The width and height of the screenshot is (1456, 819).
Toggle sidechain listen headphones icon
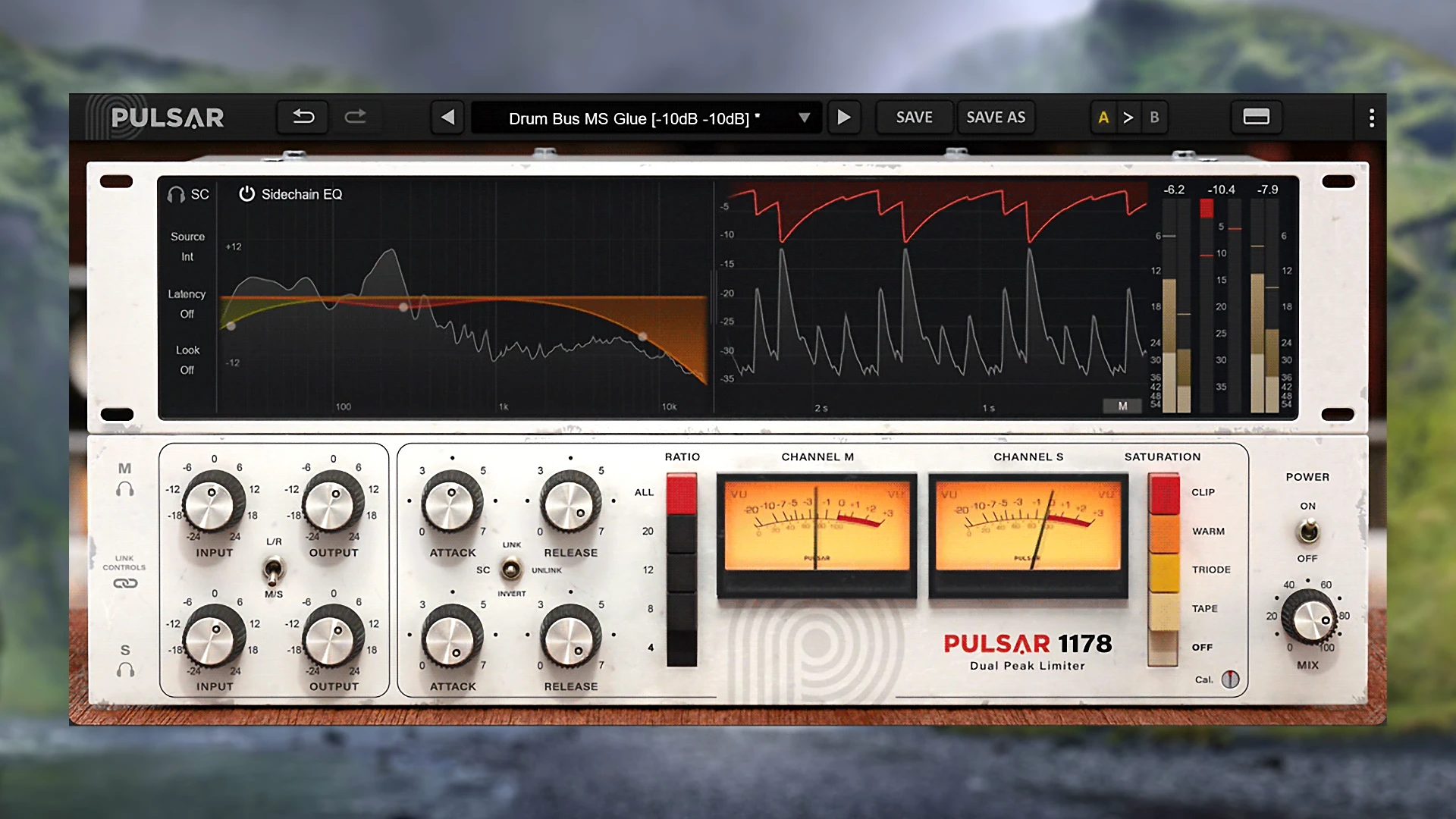(x=176, y=195)
